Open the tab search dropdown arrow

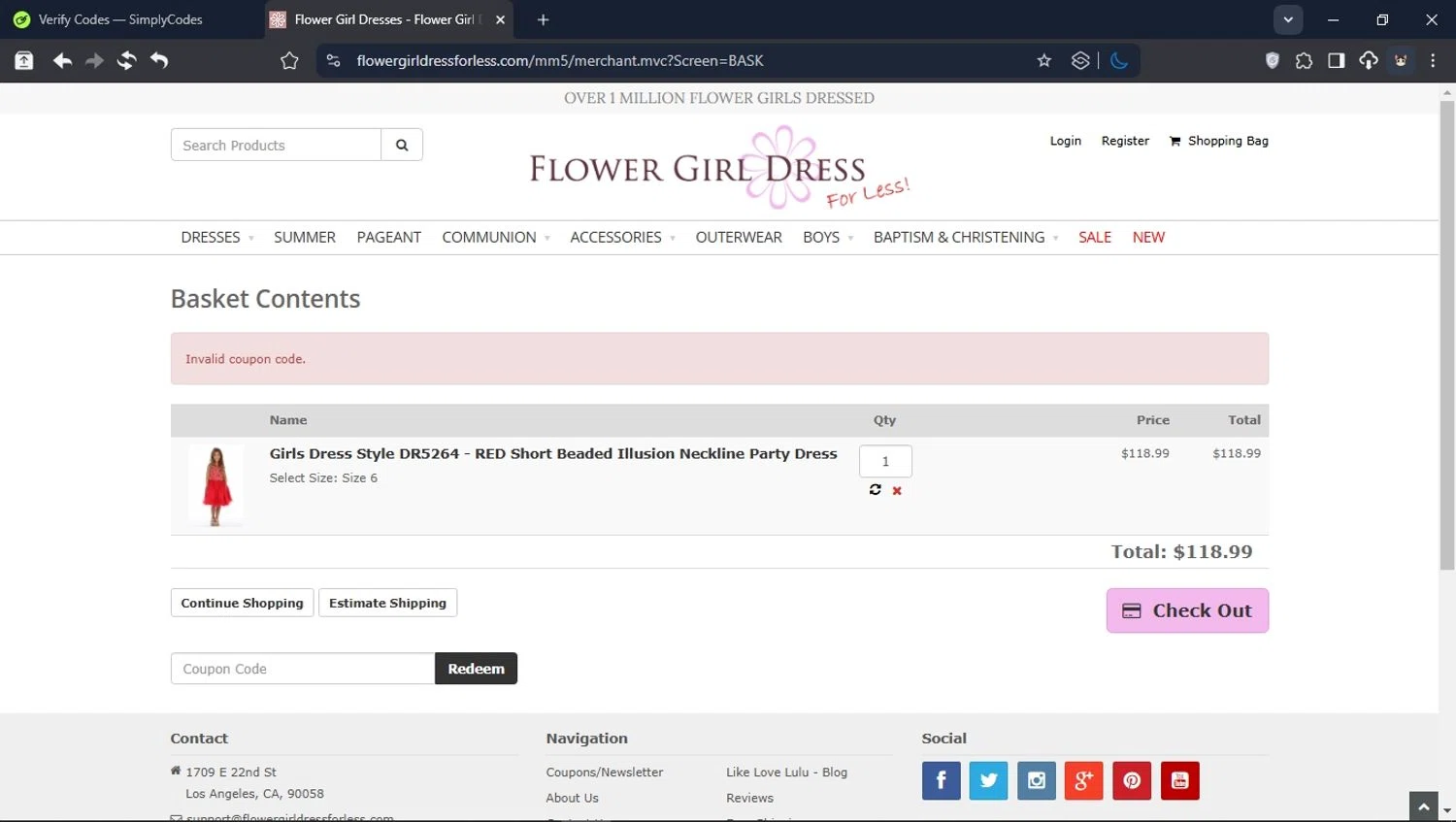click(1288, 19)
